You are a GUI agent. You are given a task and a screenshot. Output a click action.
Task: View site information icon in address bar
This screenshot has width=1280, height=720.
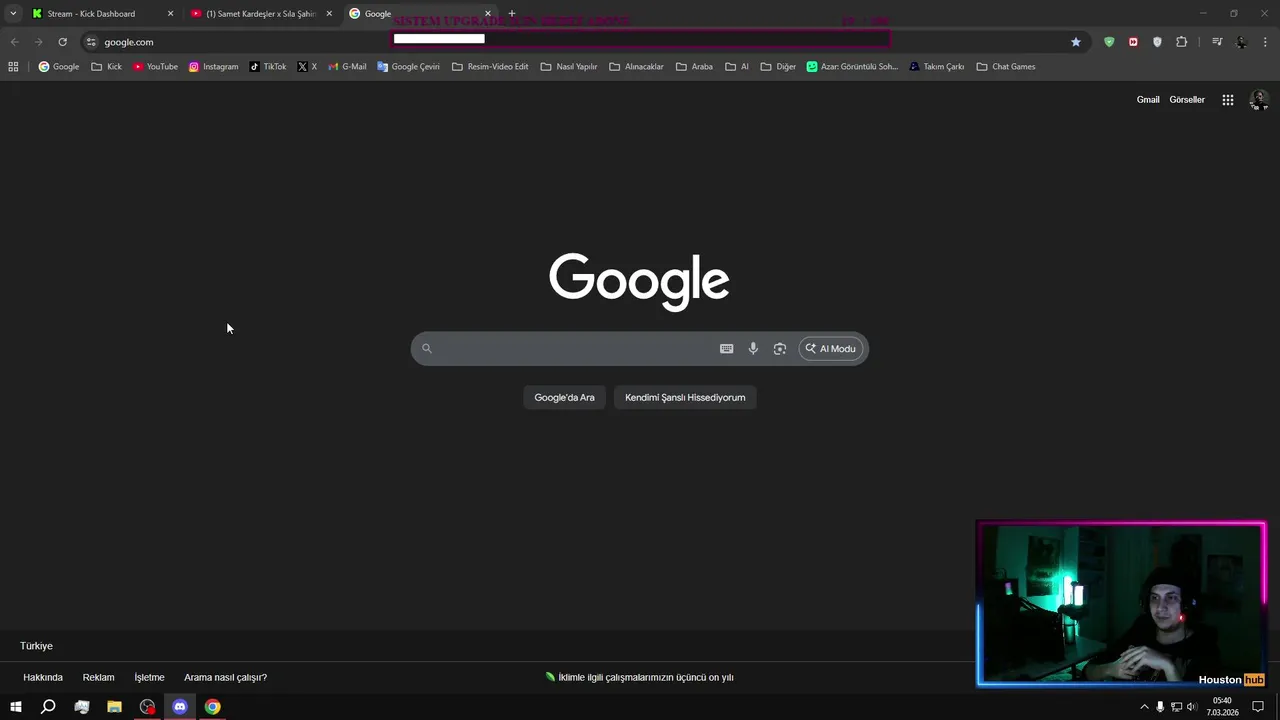pyautogui.click(x=91, y=42)
